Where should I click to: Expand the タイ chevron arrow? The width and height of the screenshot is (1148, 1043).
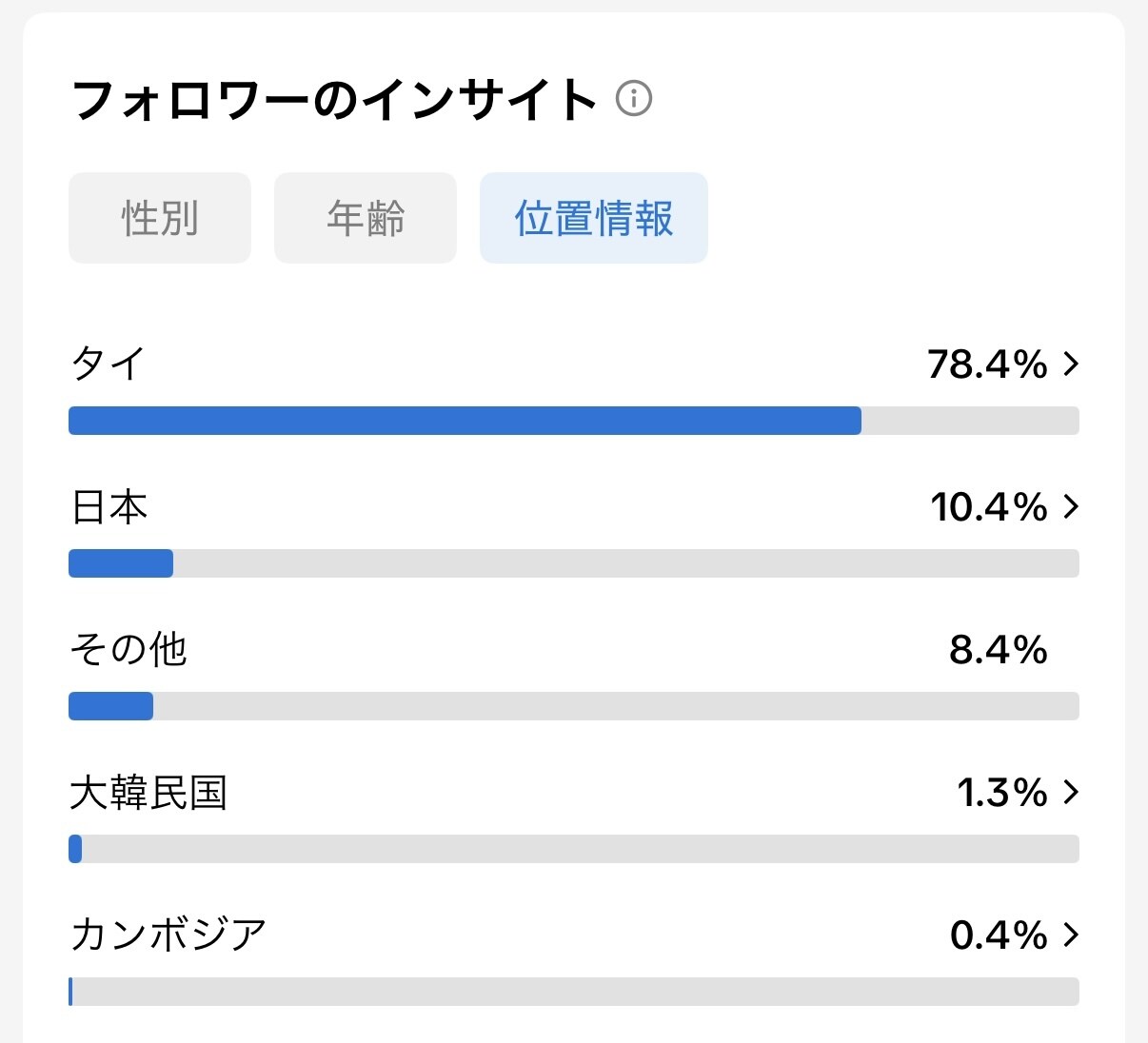pyautogui.click(x=1071, y=364)
